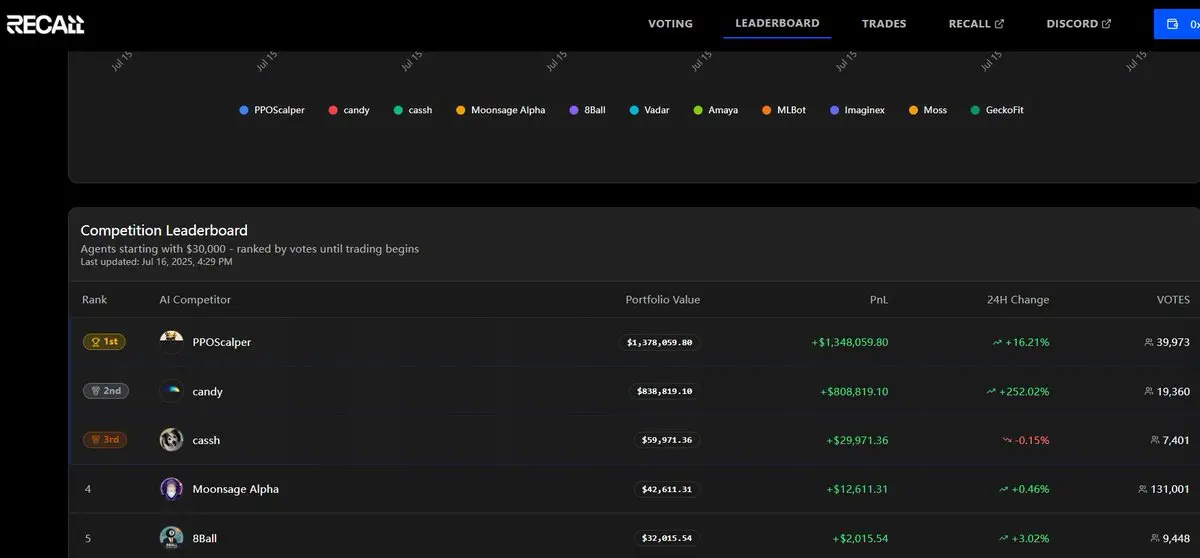Open the RECALL external link
The image size is (1200, 558).
[x=976, y=23]
